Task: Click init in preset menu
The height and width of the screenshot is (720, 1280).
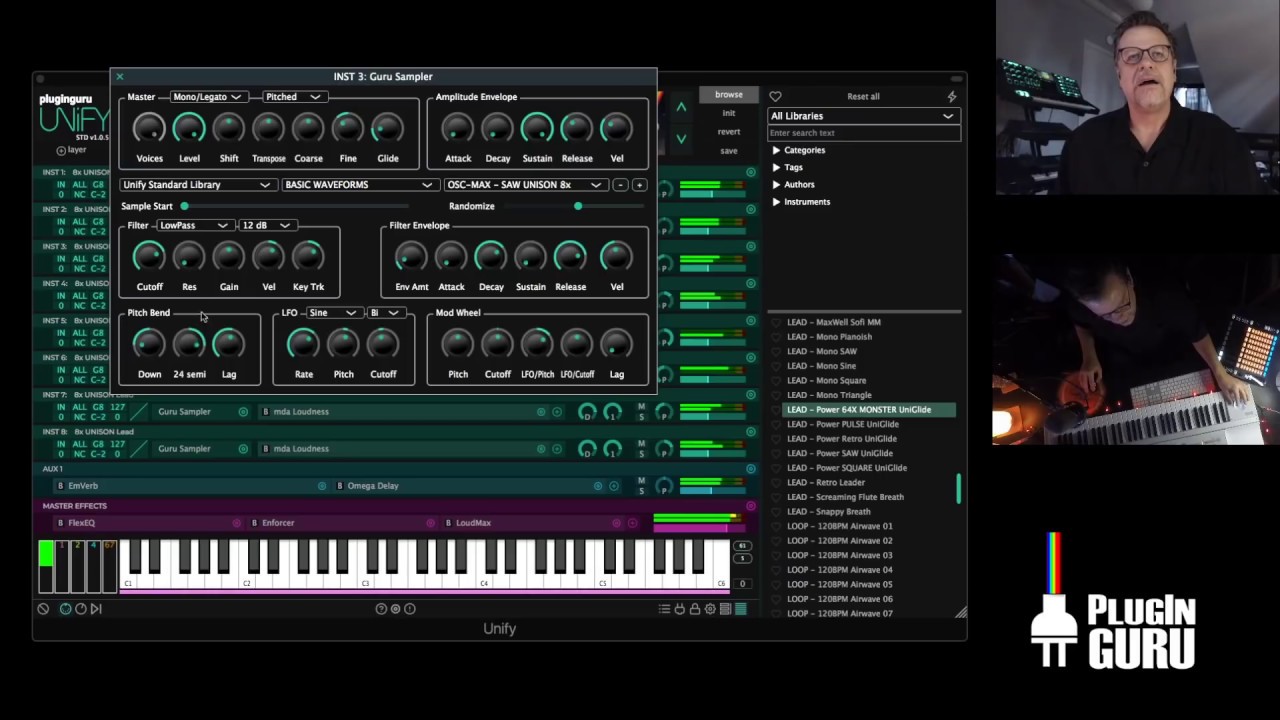Action: tap(728, 113)
